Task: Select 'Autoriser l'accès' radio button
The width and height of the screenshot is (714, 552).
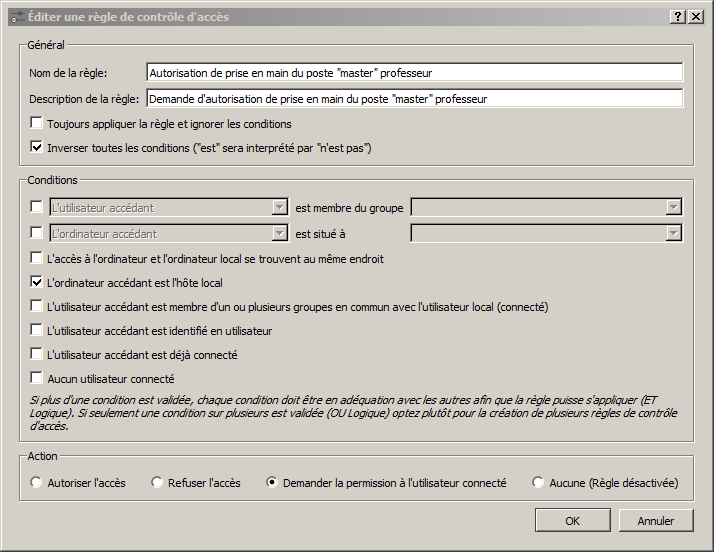Action: 36,482
